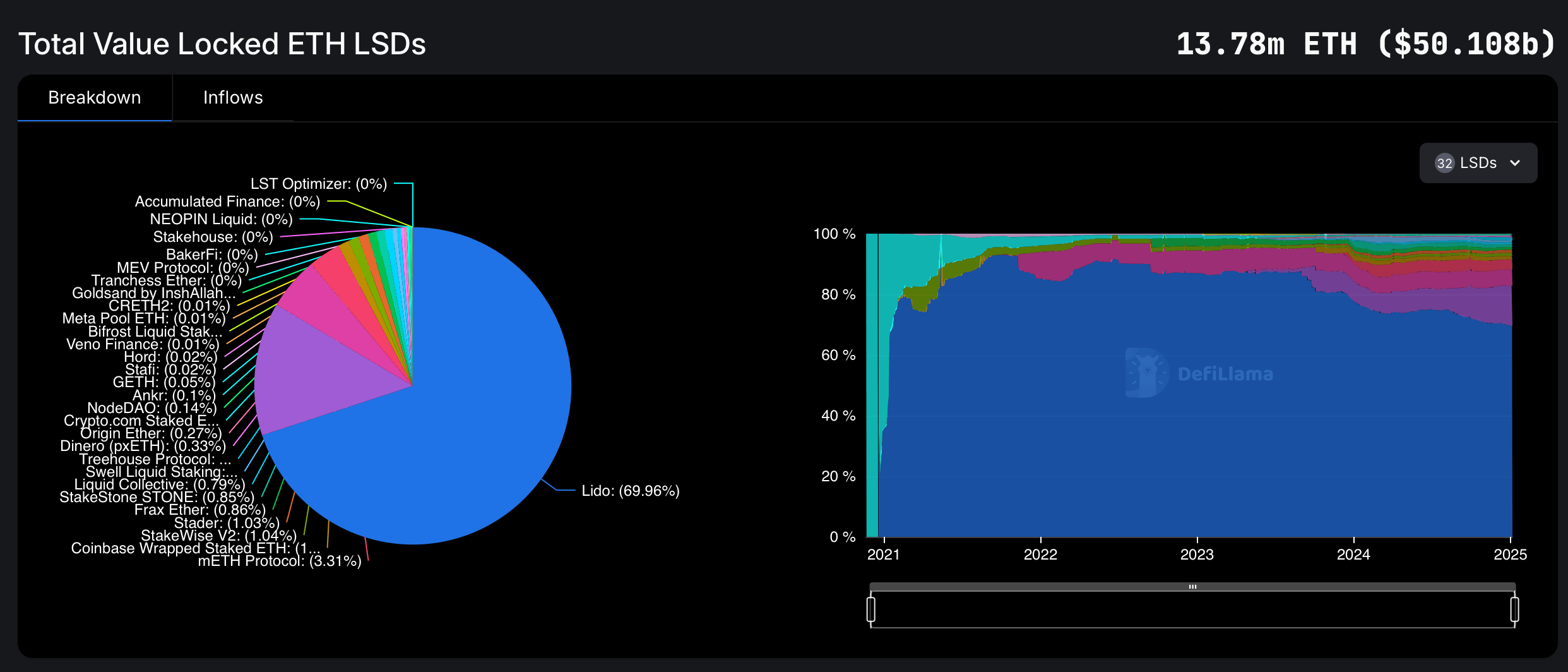
Task: Click the Coinbase Wrapped Staked ETH label
Action: pos(196,548)
